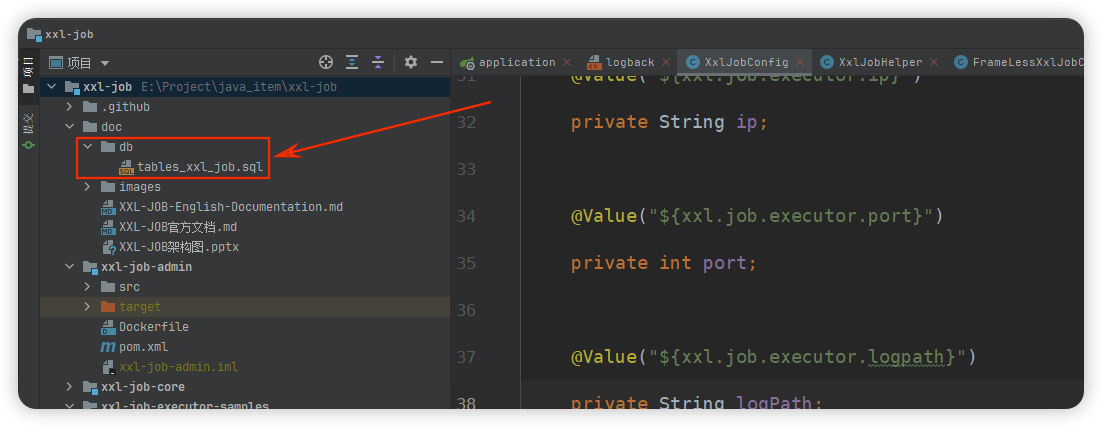The width and height of the screenshot is (1102, 427).
Task: Collapse the xxl-job-admin module
Action: (69, 267)
